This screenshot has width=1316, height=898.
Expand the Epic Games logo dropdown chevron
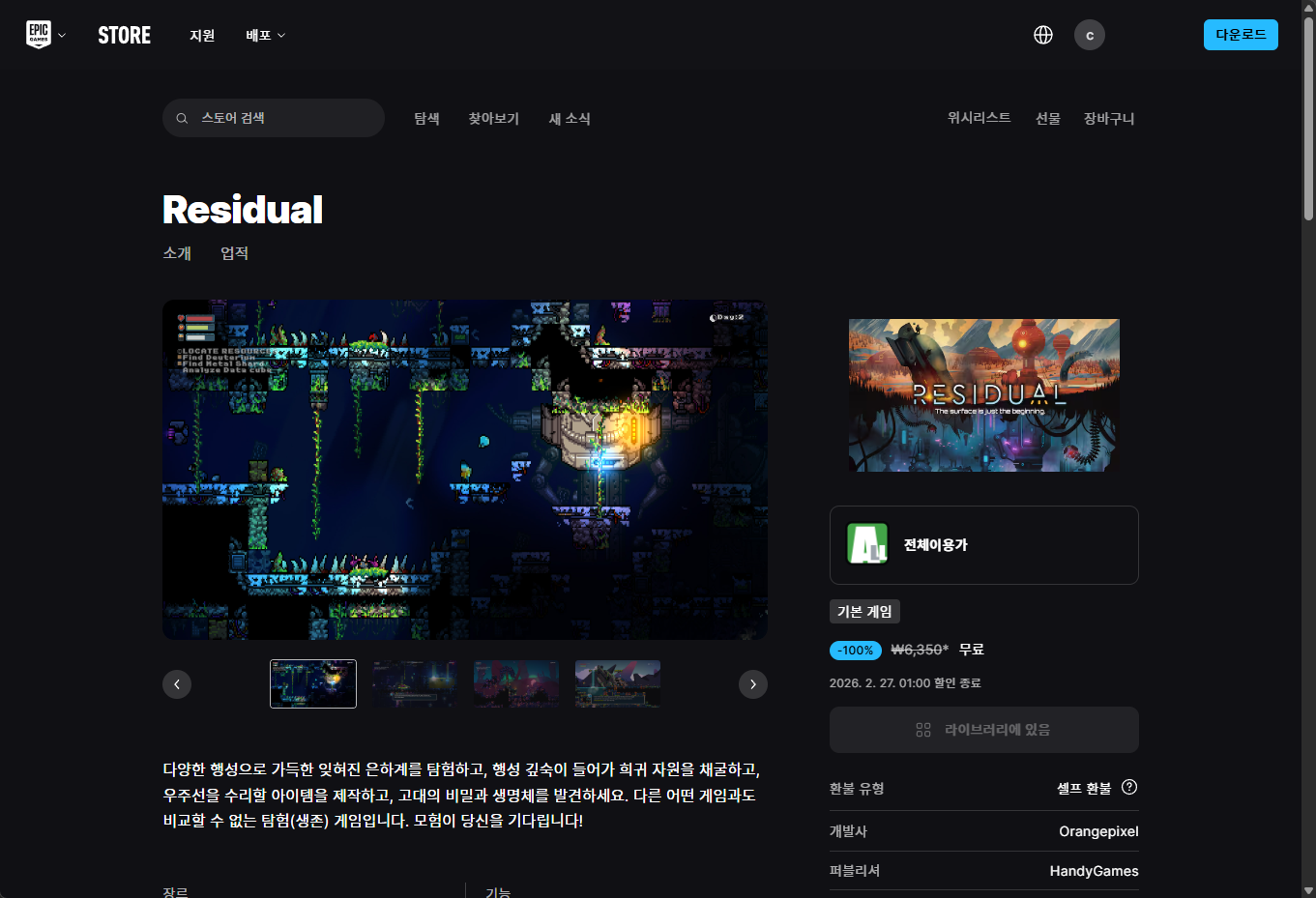coord(62,36)
